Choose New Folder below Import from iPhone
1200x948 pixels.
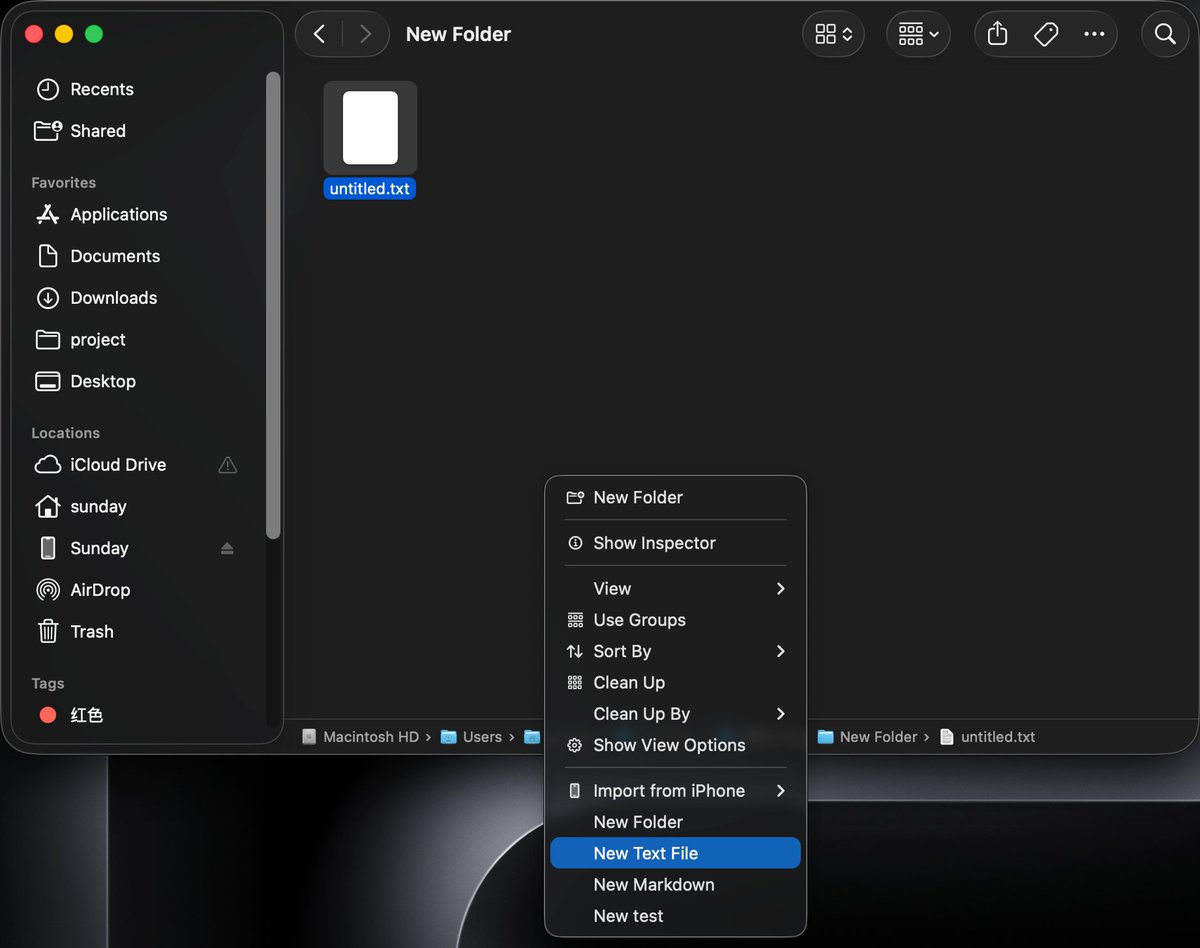coord(676,822)
